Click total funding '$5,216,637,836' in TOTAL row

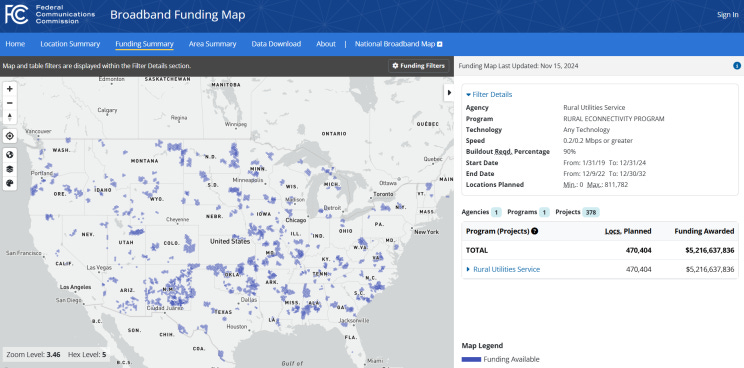pyautogui.click(x=710, y=250)
